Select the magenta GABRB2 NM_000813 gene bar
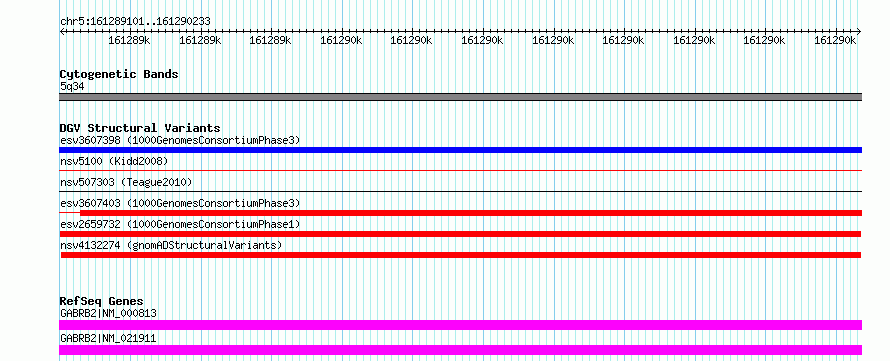 coord(460,325)
